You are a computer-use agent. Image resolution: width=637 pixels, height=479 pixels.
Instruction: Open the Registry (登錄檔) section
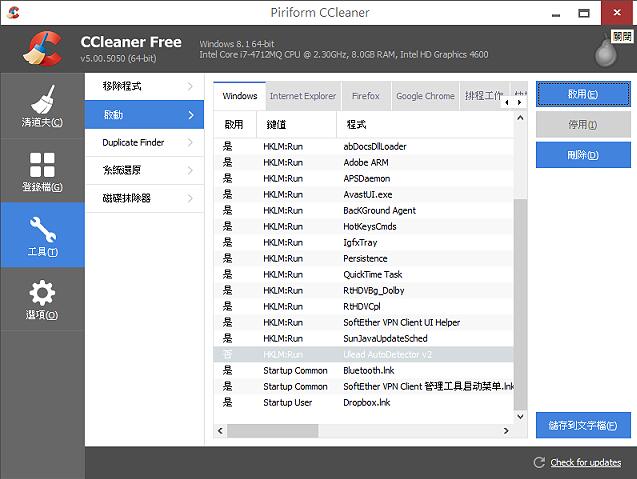click(x=42, y=171)
